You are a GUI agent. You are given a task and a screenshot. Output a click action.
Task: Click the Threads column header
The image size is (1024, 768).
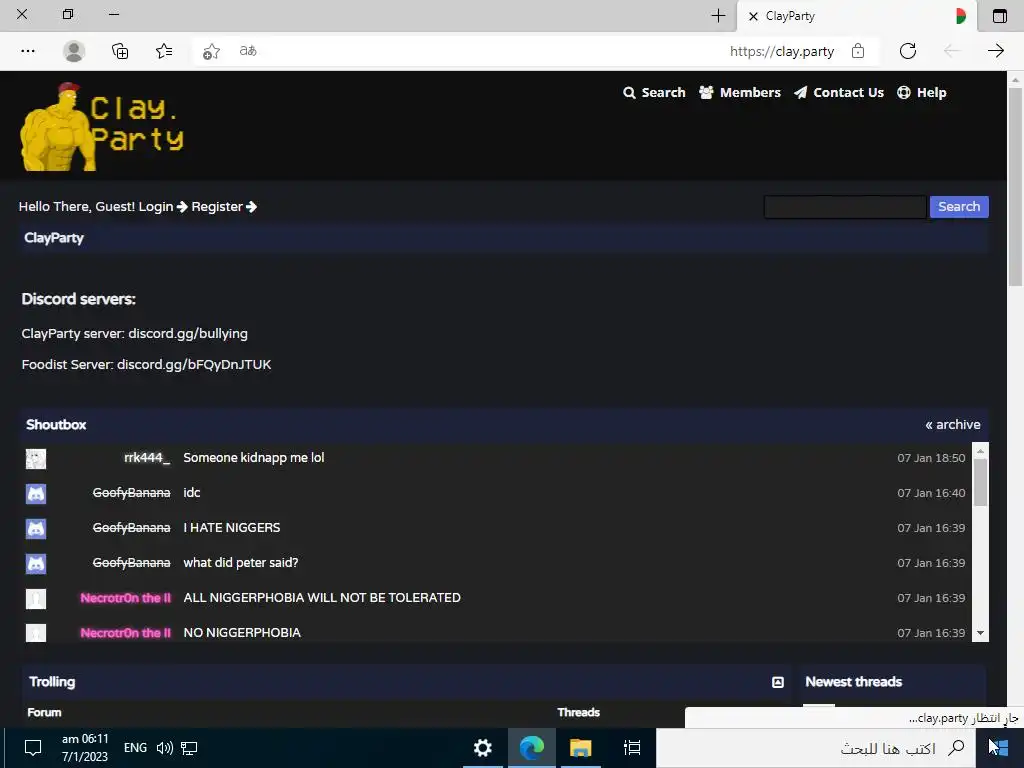(x=579, y=712)
